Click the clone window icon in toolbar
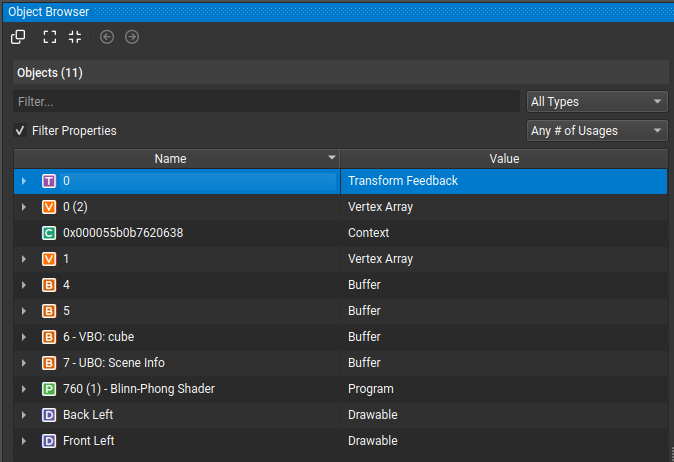674x462 pixels. (x=18, y=37)
